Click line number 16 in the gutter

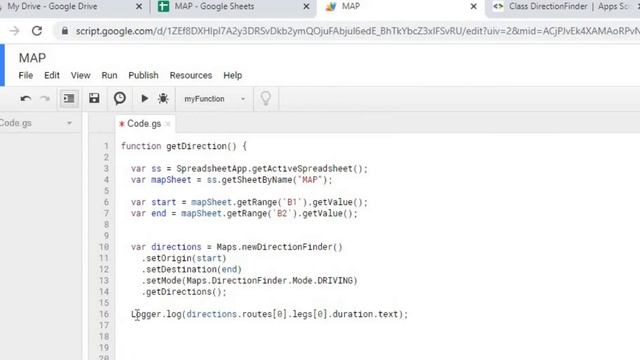104,314
